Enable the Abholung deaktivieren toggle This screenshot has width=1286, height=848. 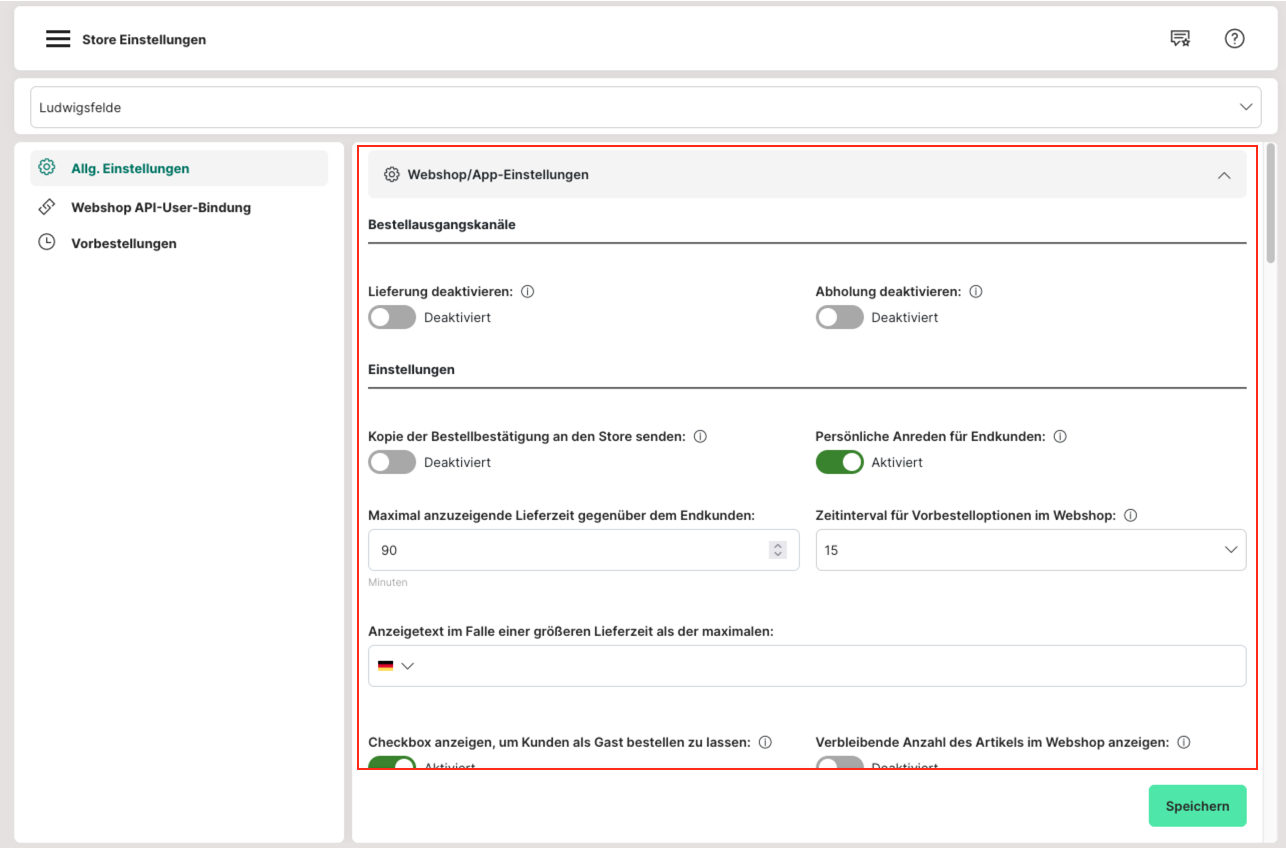[x=839, y=318]
